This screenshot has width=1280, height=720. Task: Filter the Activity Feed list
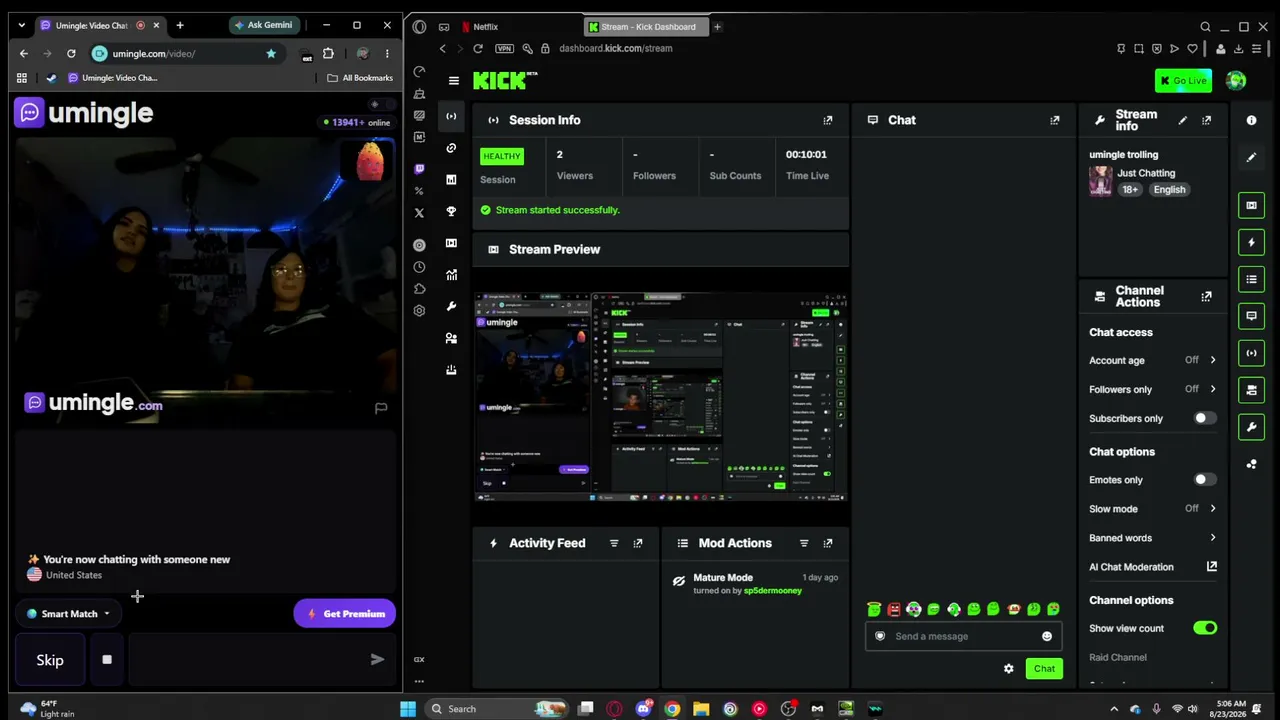tap(614, 543)
